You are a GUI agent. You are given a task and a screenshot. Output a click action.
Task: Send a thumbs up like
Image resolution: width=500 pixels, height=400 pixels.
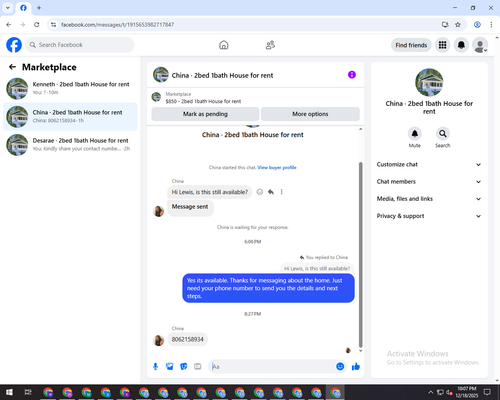(356, 367)
